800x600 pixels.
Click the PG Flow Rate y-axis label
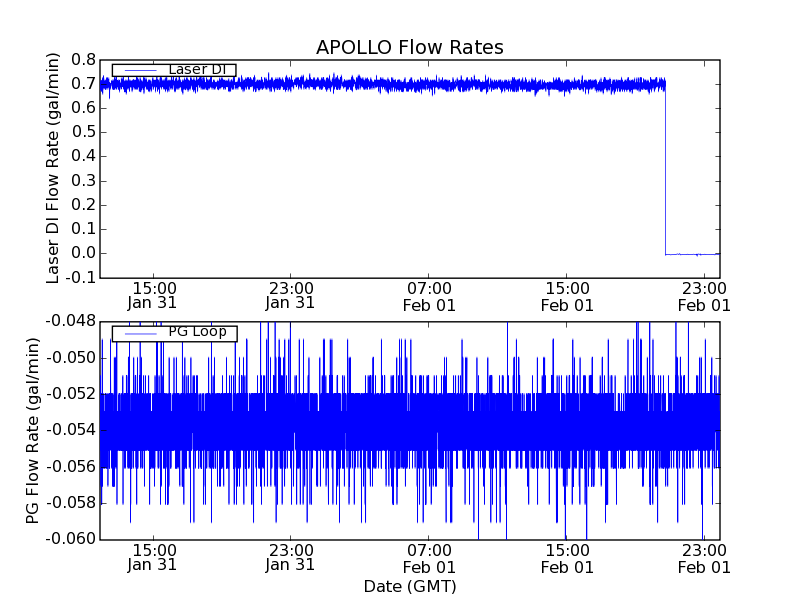(32, 431)
